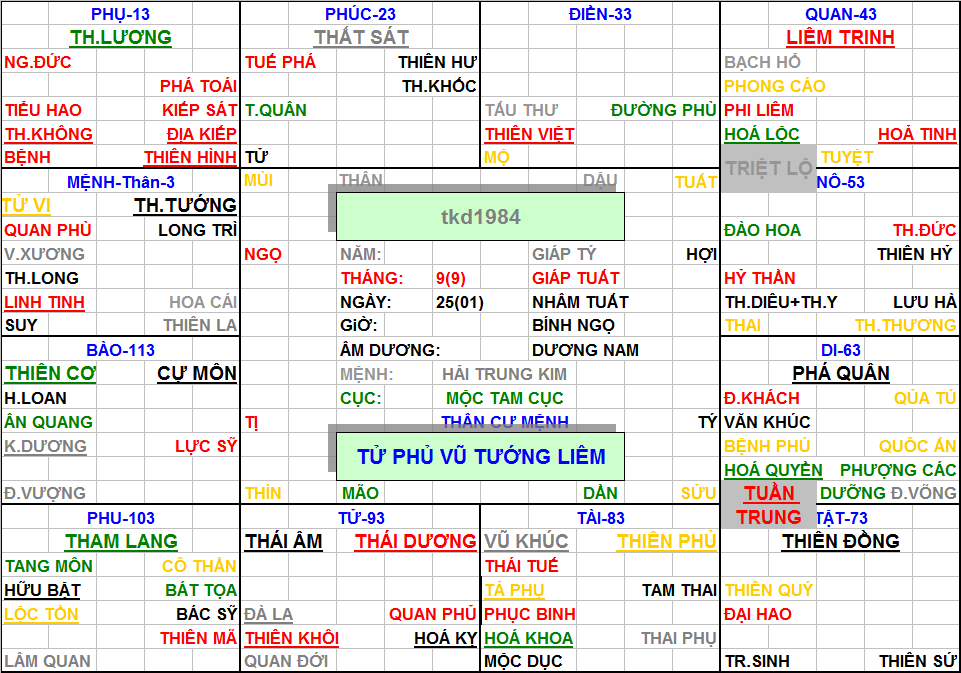Select the TUẦN TRUNG gray box
961x673 pixels.
[768, 505]
